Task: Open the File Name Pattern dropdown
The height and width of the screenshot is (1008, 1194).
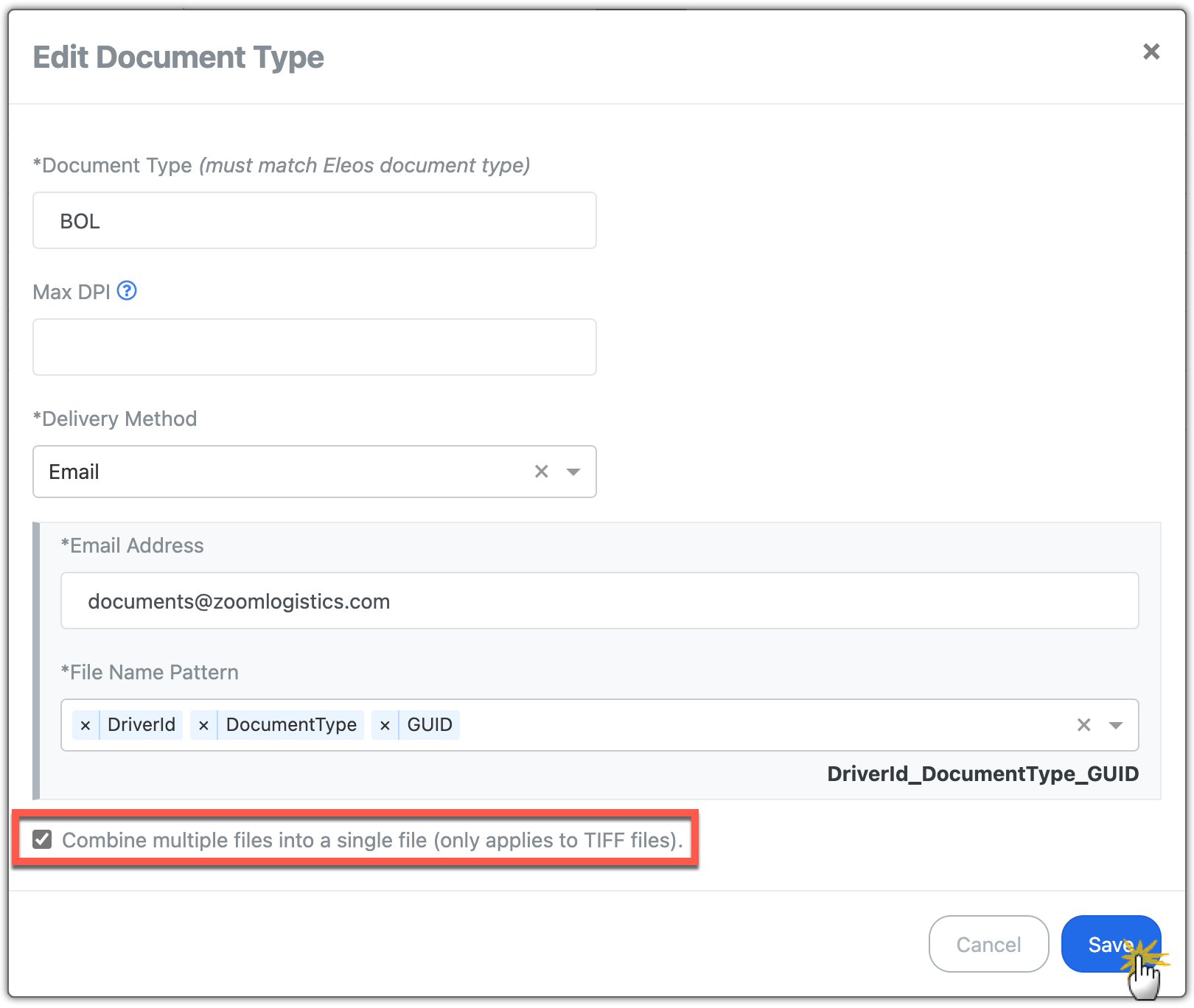Action: coord(1116,725)
